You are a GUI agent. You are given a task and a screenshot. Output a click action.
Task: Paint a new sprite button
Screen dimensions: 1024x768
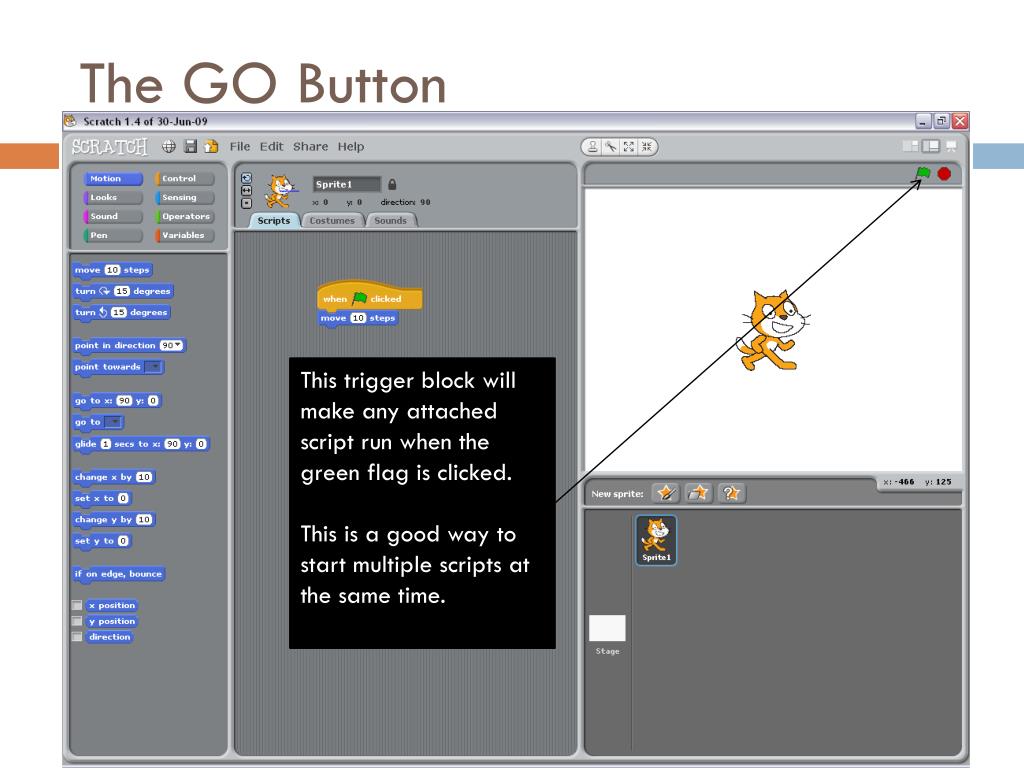coord(666,493)
